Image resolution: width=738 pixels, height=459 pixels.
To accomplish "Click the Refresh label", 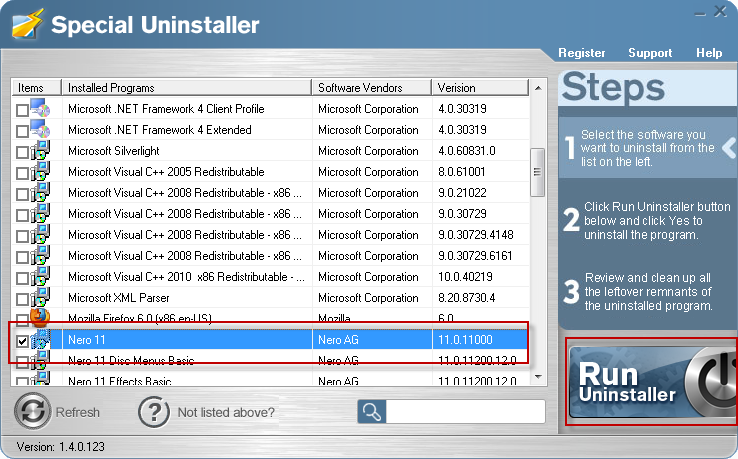I will point(78,412).
